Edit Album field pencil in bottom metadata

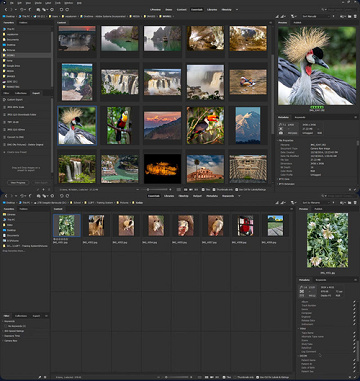click(x=354, y=302)
